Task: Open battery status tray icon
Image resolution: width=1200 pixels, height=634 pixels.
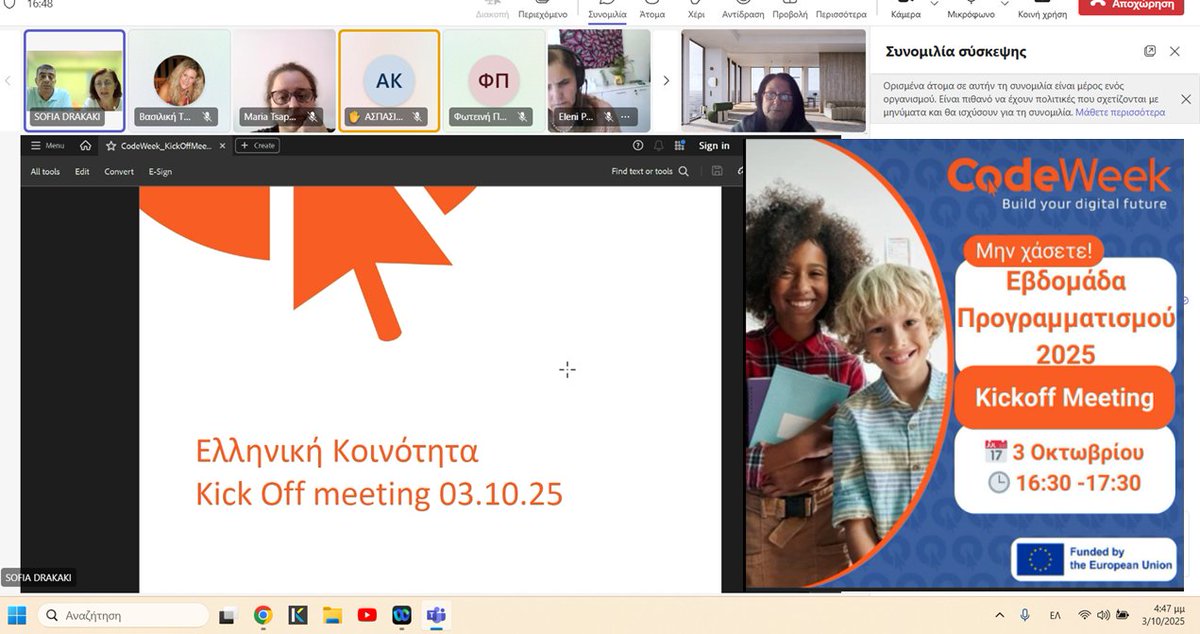Action: pos(1123,614)
